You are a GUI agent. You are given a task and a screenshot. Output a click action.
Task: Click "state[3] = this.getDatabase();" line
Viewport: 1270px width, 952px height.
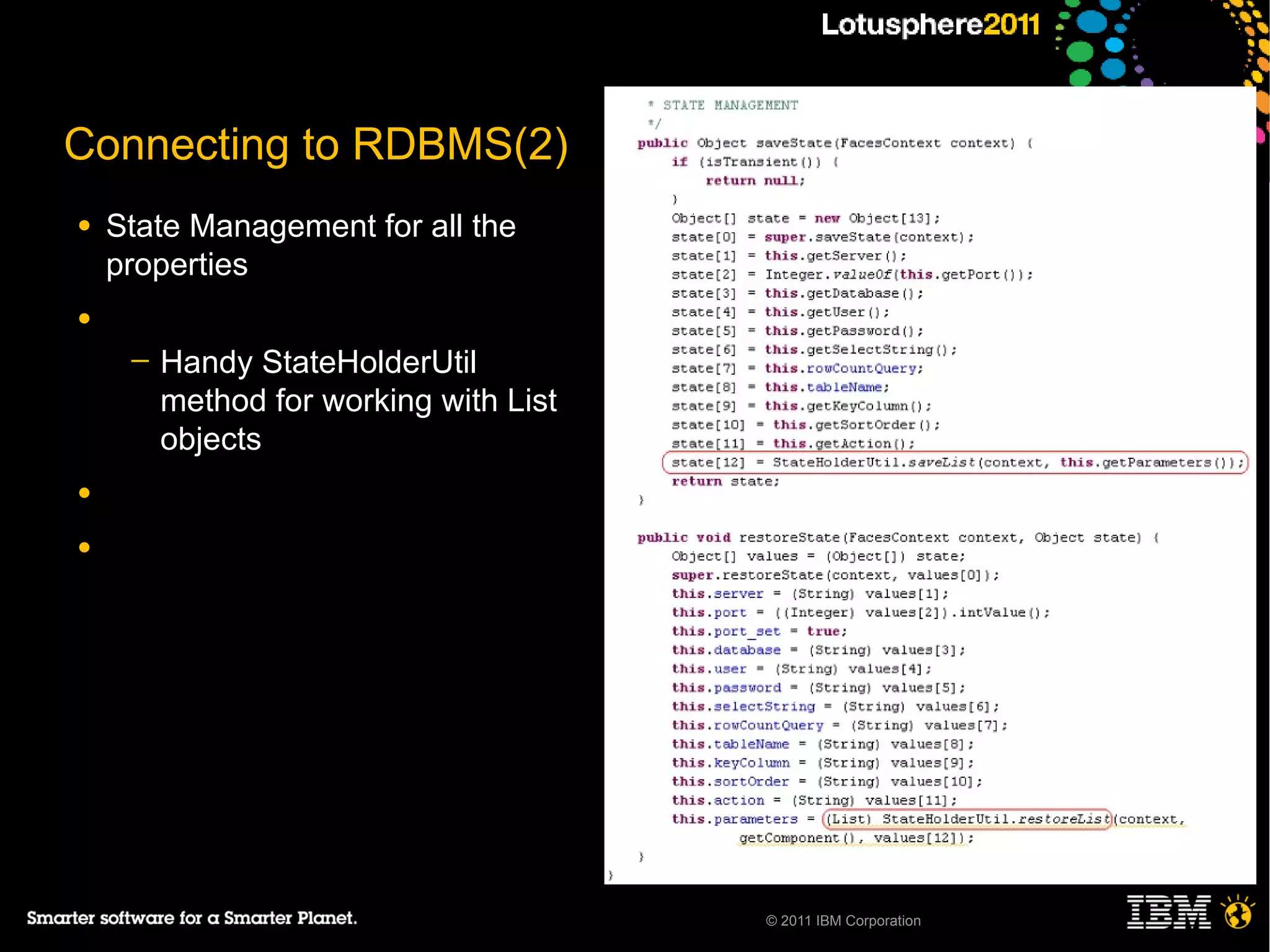[797, 293]
